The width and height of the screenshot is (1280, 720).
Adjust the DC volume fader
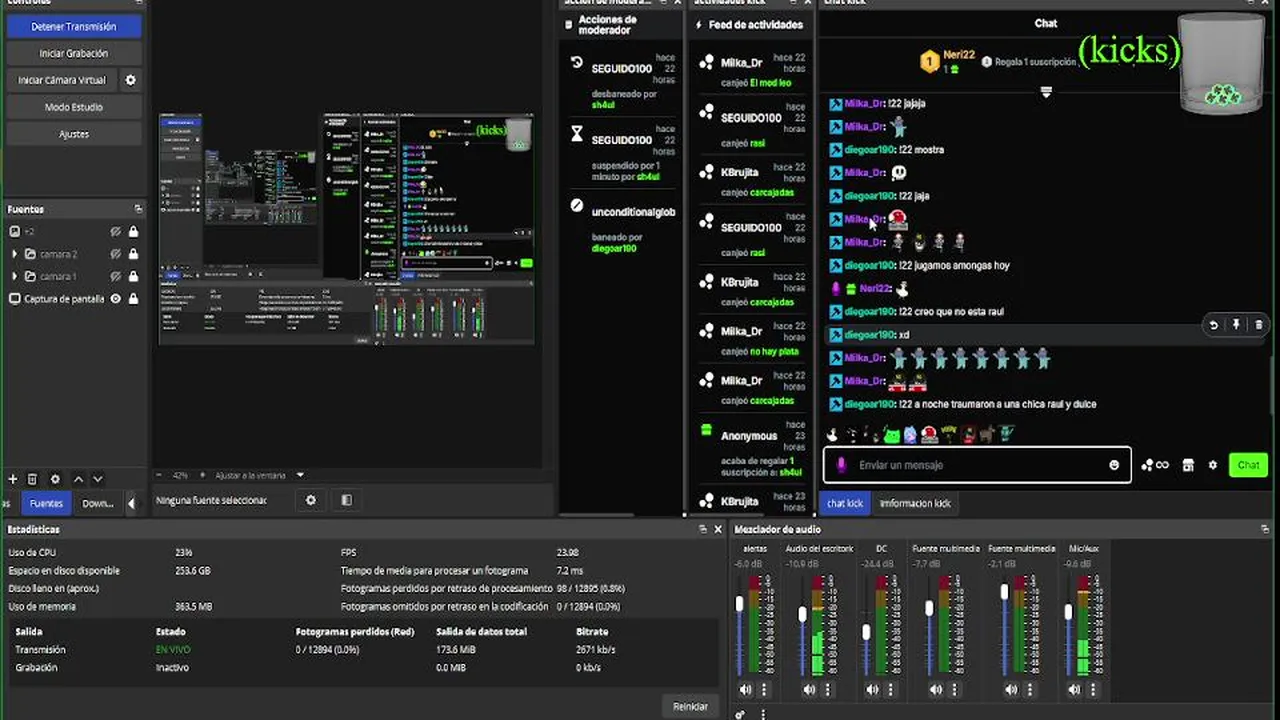[866, 632]
